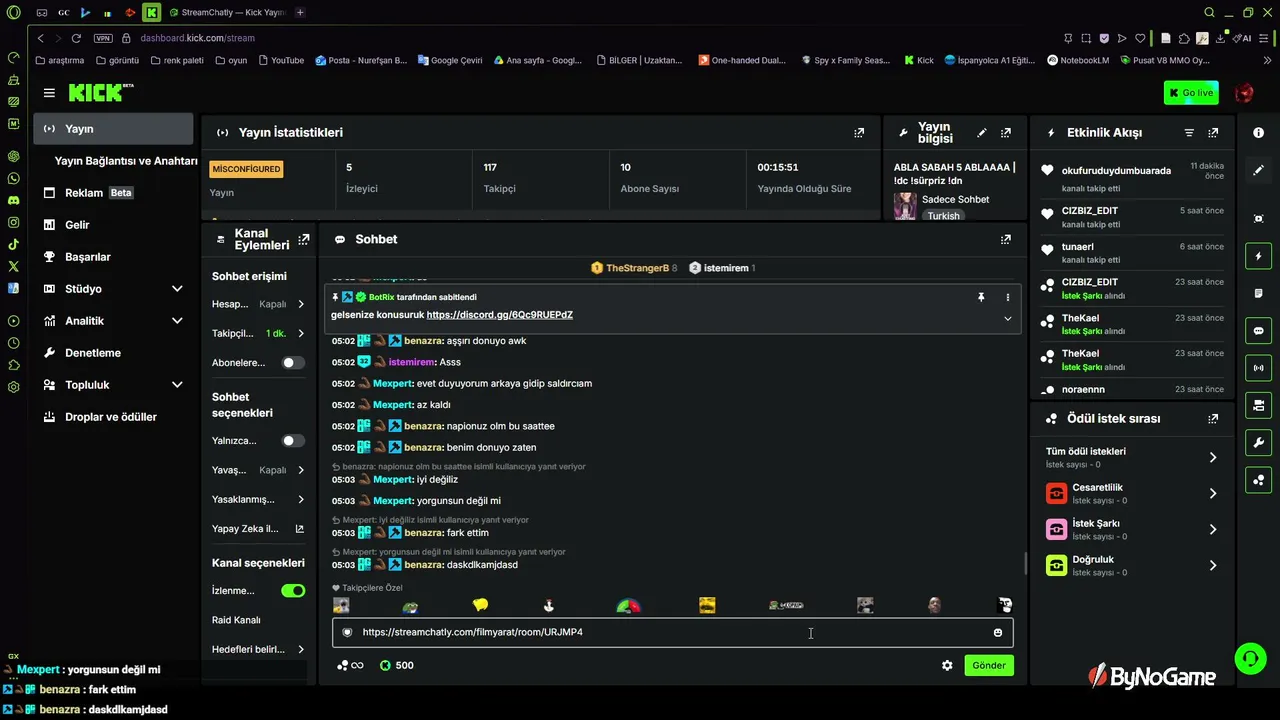This screenshot has width=1280, height=720.
Task: Open the Yavaş mode option
Action: pos(258,470)
